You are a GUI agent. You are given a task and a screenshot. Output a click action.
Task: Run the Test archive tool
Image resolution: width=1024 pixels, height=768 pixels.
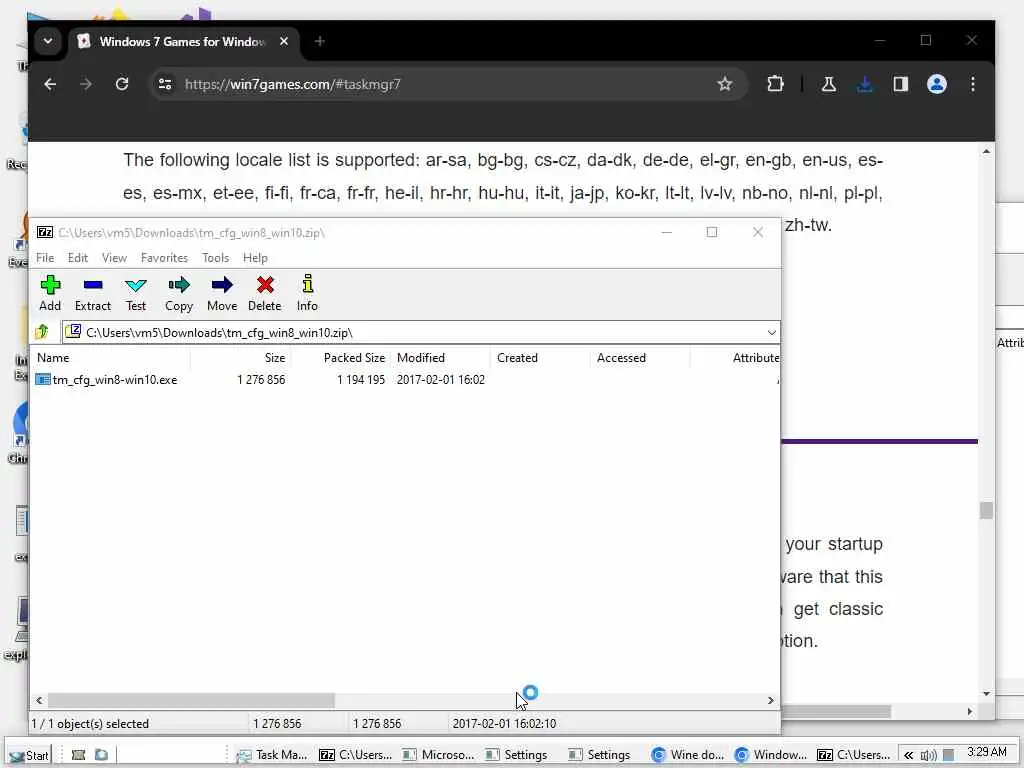coord(136,293)
